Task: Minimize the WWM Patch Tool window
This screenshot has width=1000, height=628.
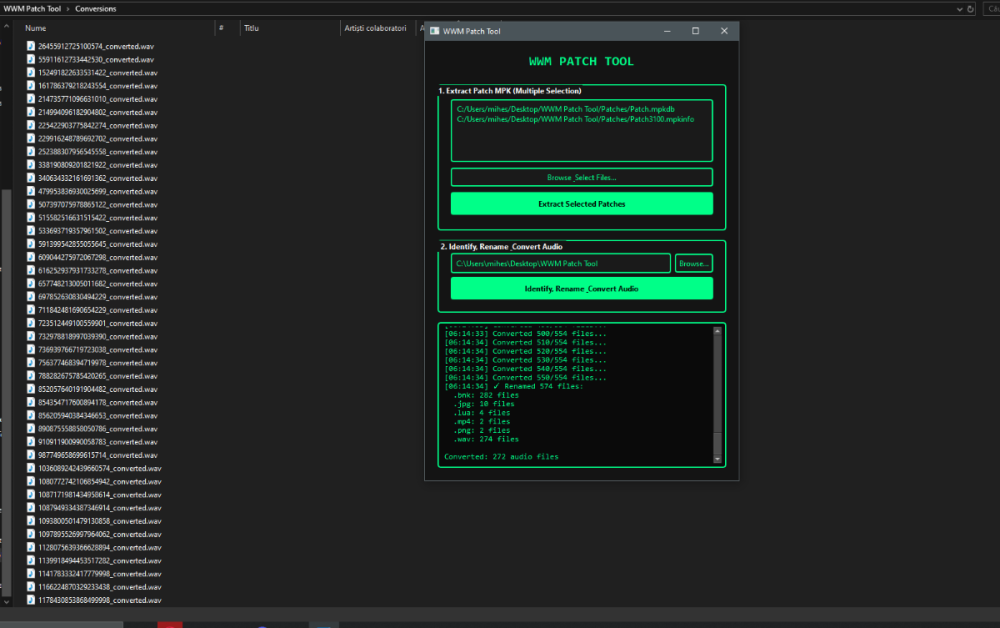Action: [667, 31]
